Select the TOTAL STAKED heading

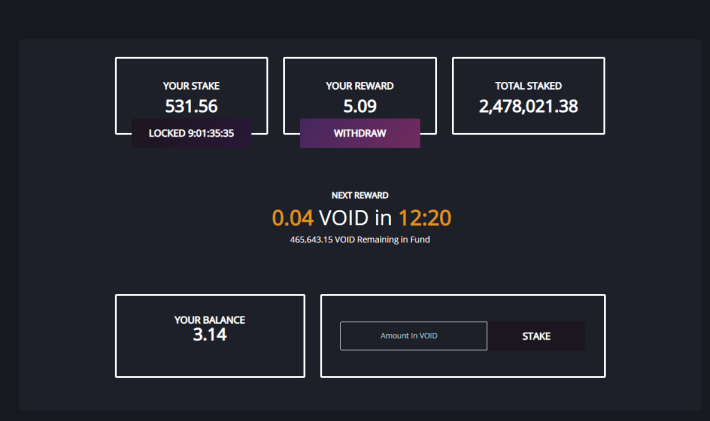coord(528,86)
